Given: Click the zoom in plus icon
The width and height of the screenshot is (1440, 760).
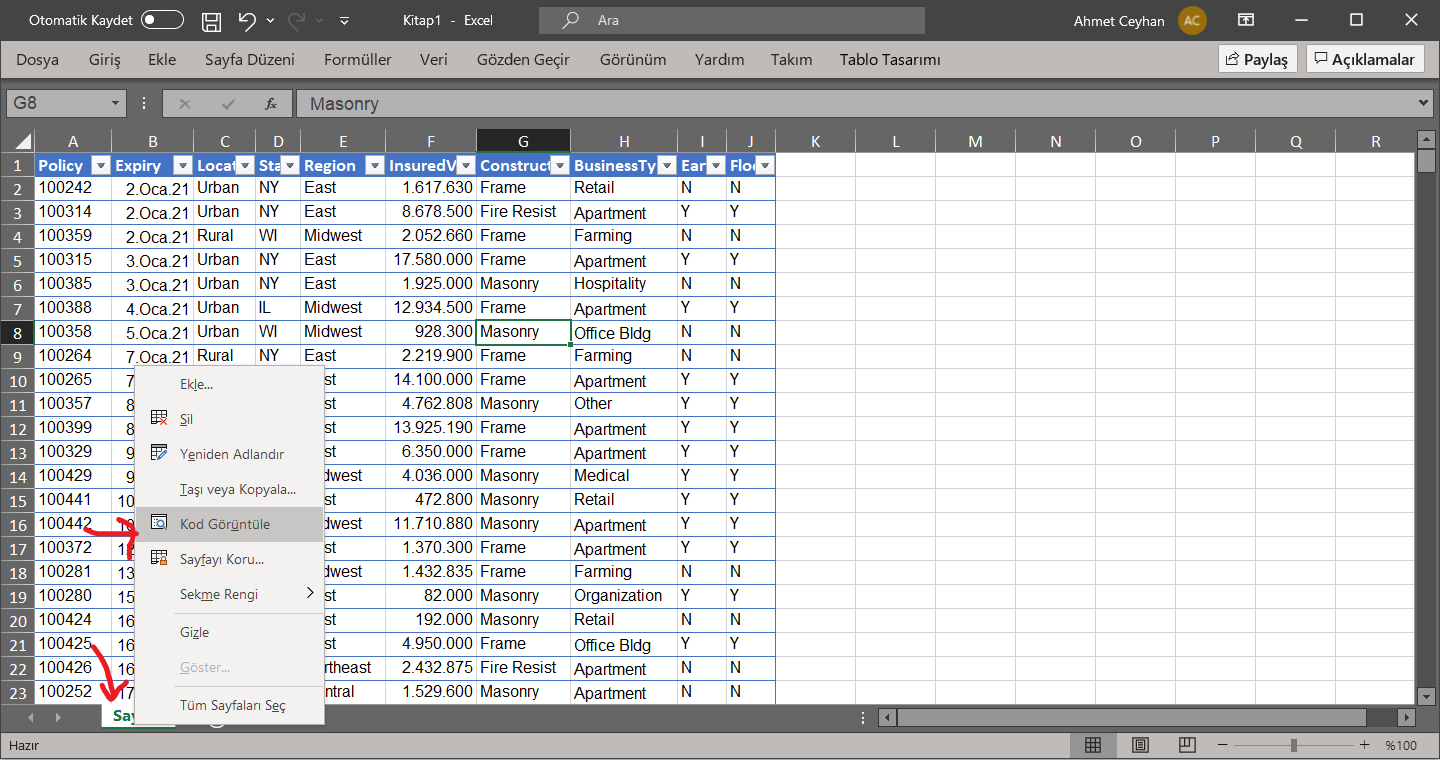Looking at the screenshot, I should (1364, 745).
